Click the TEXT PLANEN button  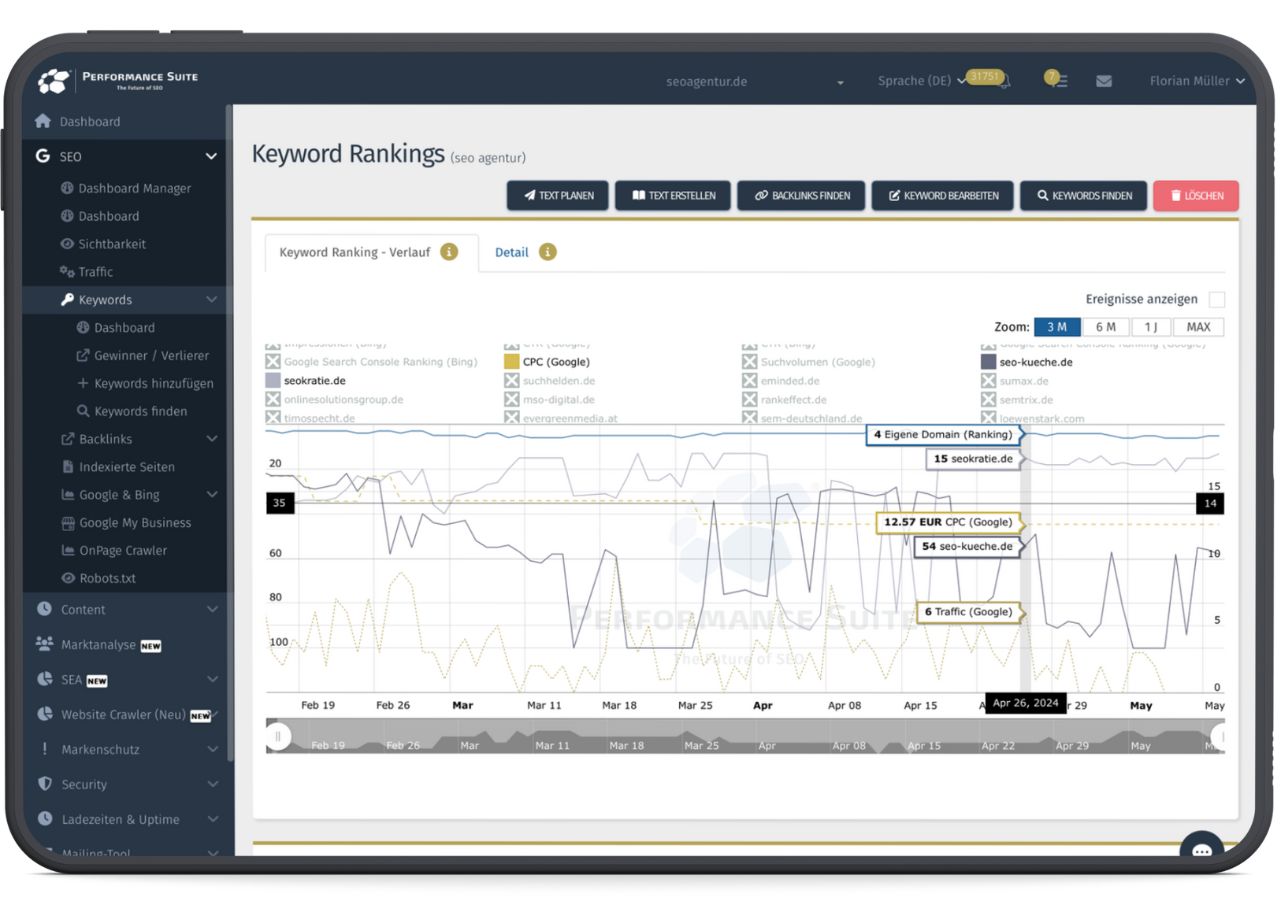point(558,196)
